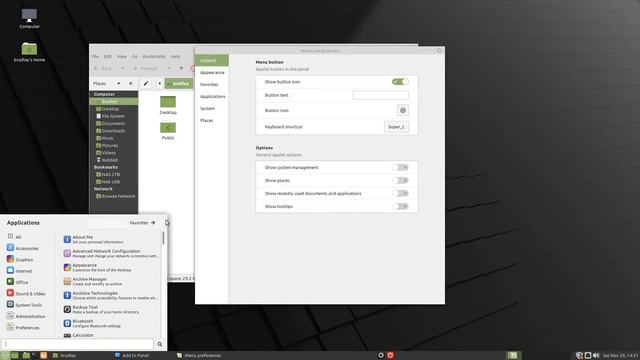Image resolution: width=640 pixels, height=360 pixels.
Task: Open the System tab in Menu preferences
Action: [207, 109]
